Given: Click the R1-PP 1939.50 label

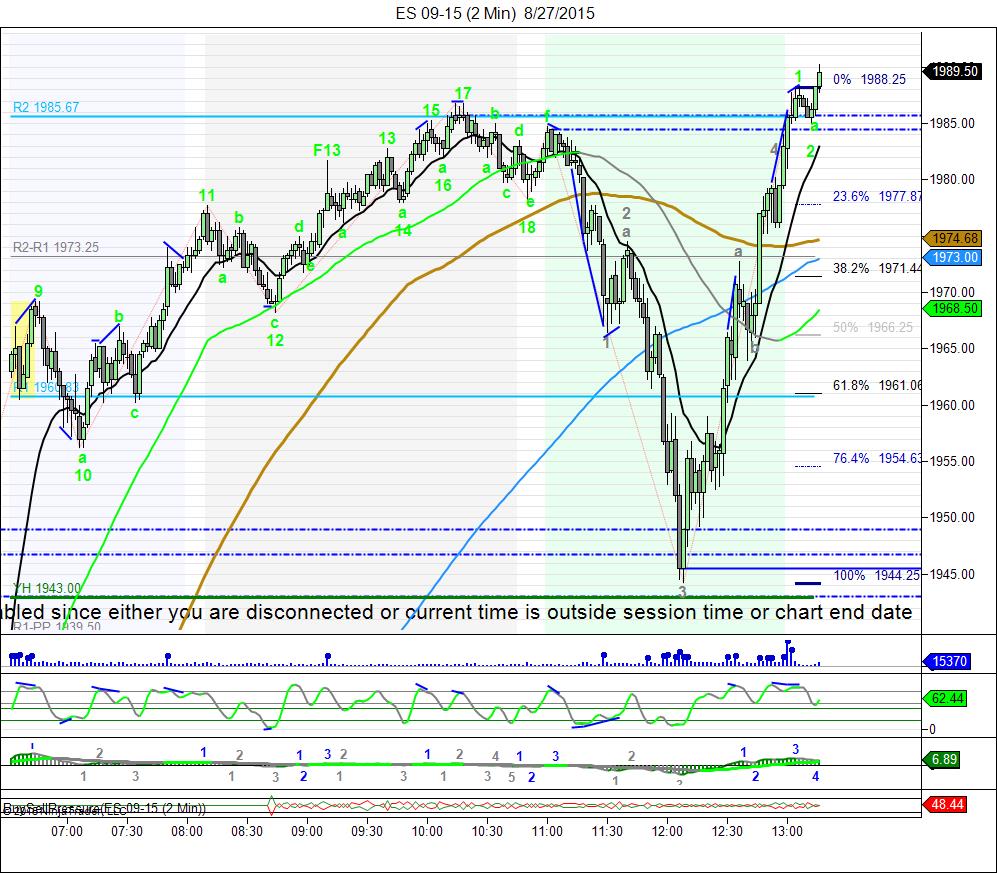Looking at the screenshot, I should click(56, 627).
